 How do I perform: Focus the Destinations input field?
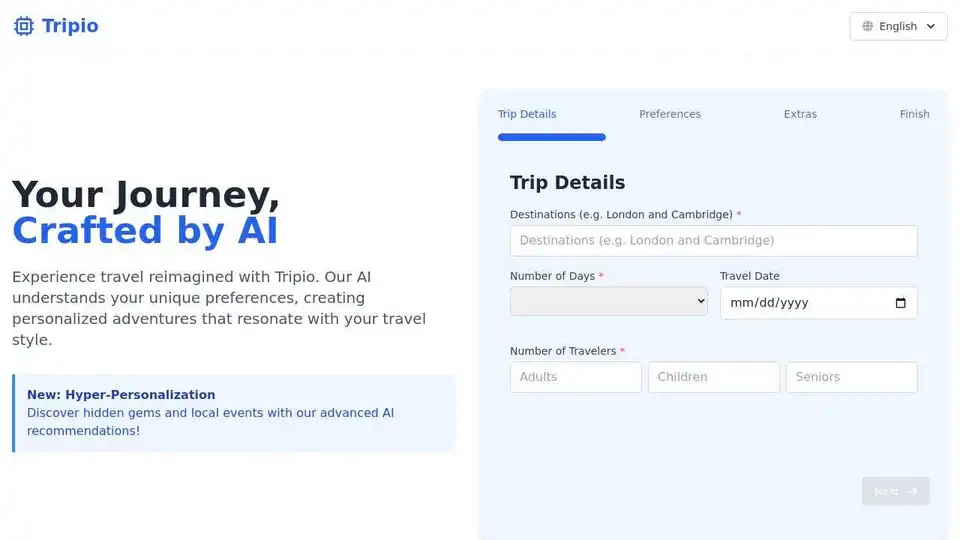pos(713,241)
